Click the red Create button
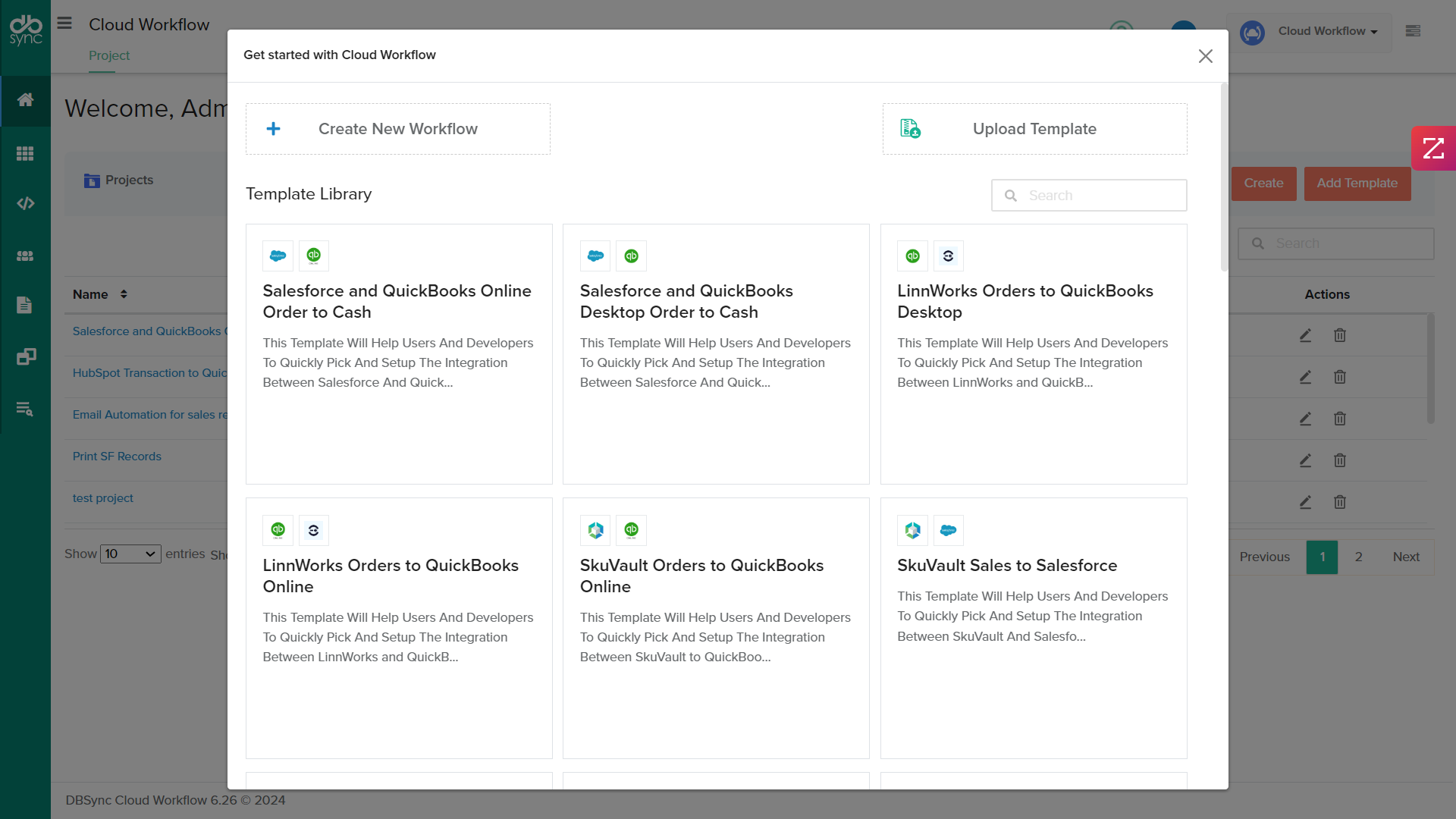This screenshot has height=819, width=1456. pos(1263,184)
